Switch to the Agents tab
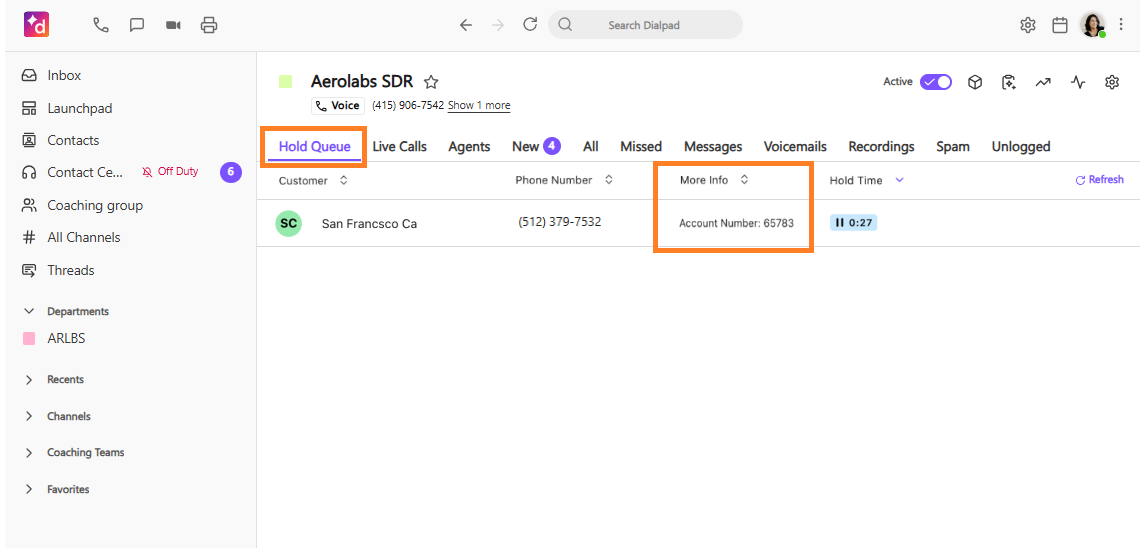The width and height of the screenshot is (1143, 548). [x=469, y=146]
